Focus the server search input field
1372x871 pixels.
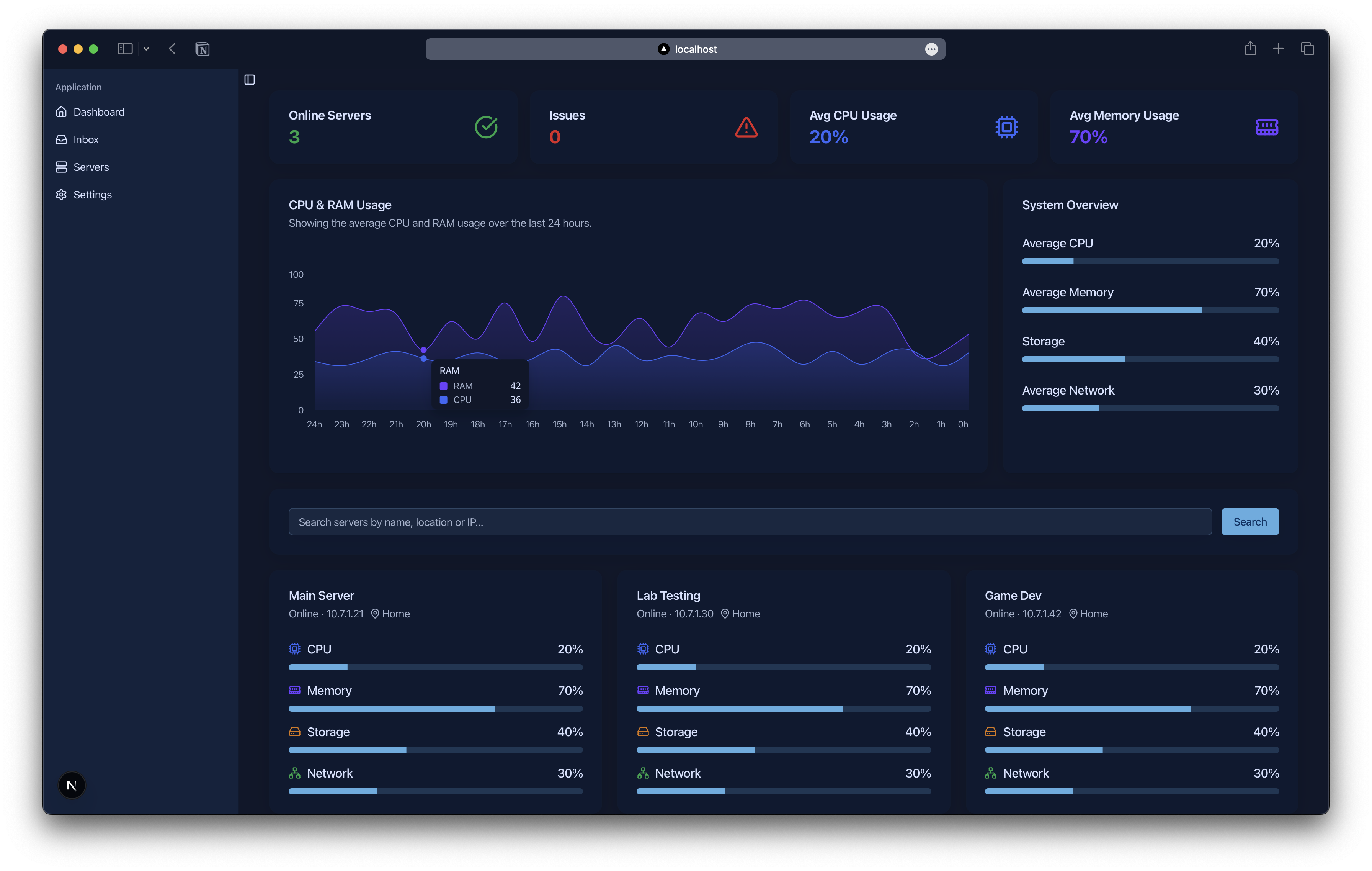pos(750,522)
